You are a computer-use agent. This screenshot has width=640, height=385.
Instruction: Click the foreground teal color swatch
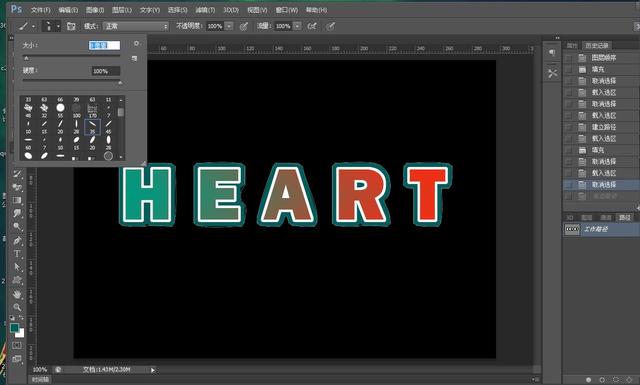(15, 328)
